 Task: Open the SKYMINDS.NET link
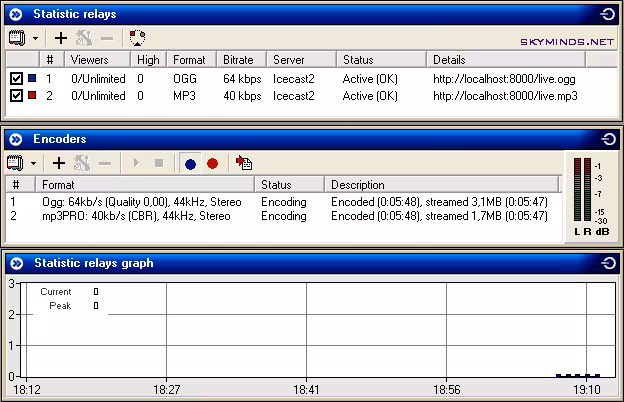pyautogui.click(x=567, y=42)
